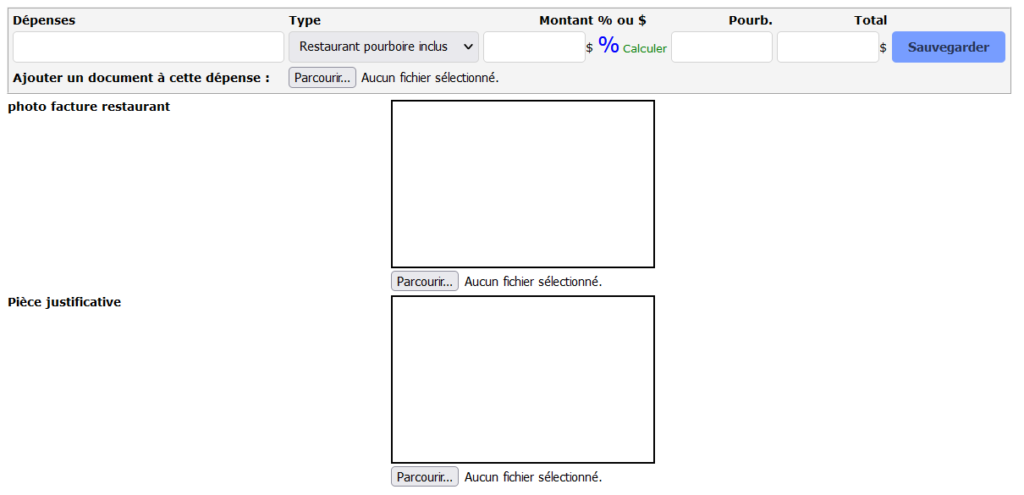Click the Calculer link
Viewport: 1024px width, 495px height.
click(645, 48)
